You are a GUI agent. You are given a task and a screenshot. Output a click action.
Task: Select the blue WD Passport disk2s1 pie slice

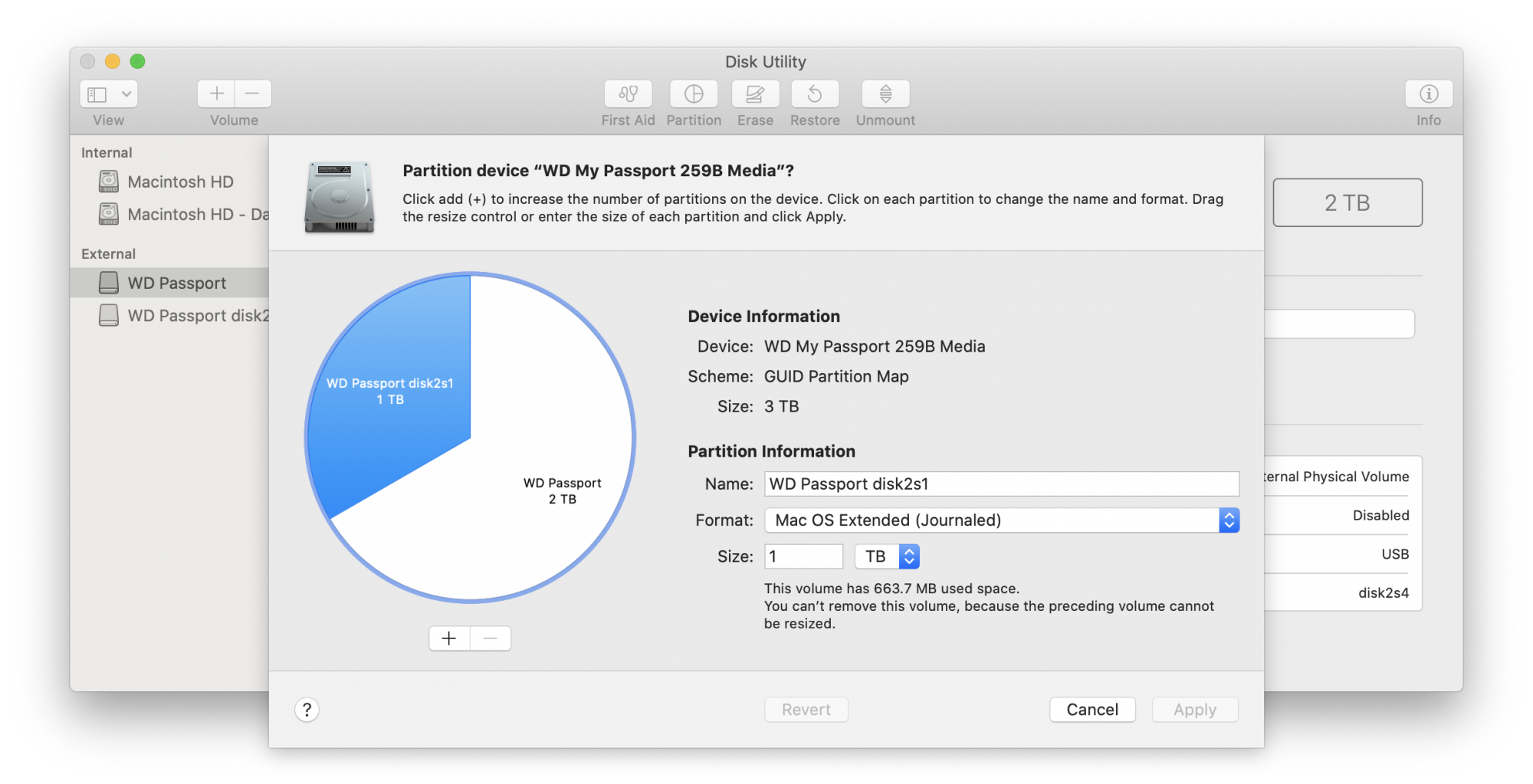click(x=390, y=391)
